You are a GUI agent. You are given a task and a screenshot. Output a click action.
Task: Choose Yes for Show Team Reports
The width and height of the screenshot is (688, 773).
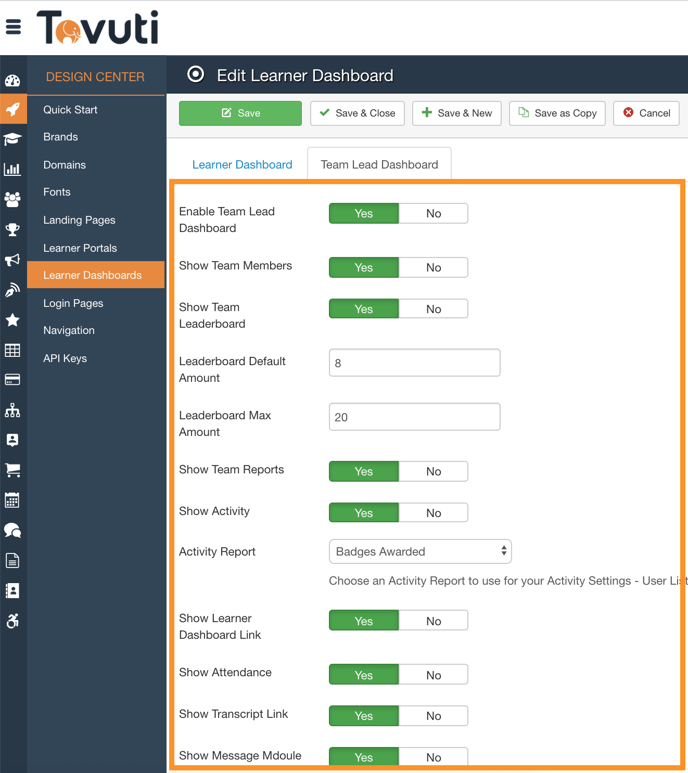tap(364, 471)
